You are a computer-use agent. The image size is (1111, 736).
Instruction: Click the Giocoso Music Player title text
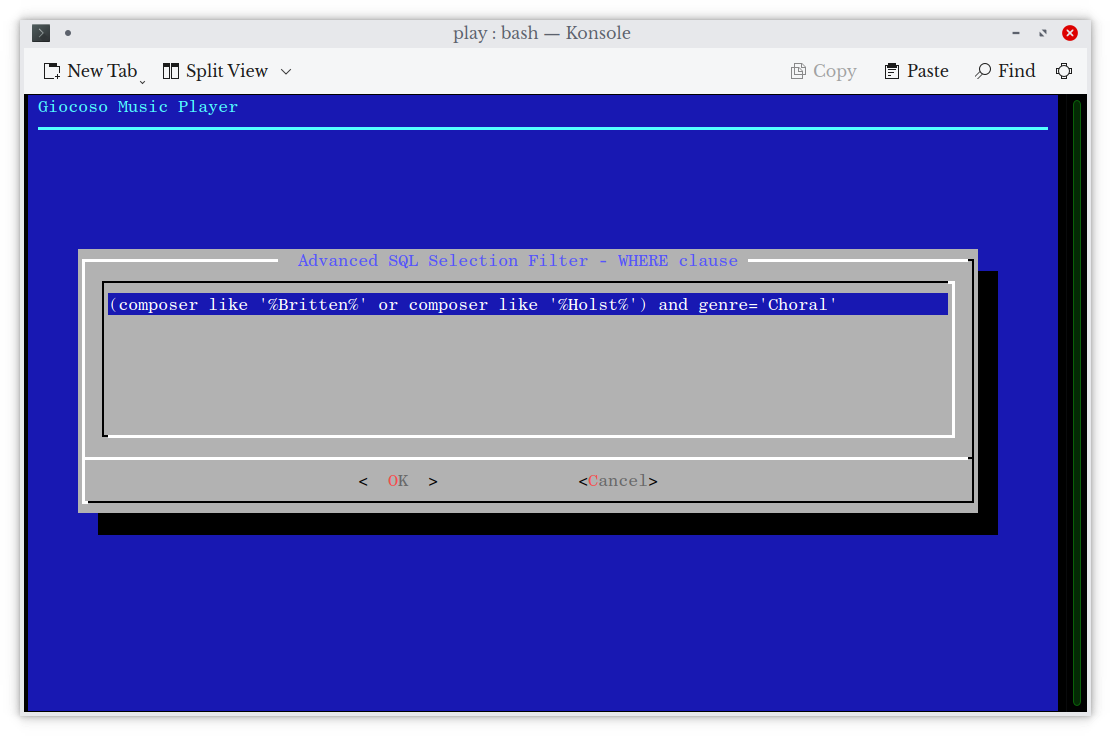(138, 107)
